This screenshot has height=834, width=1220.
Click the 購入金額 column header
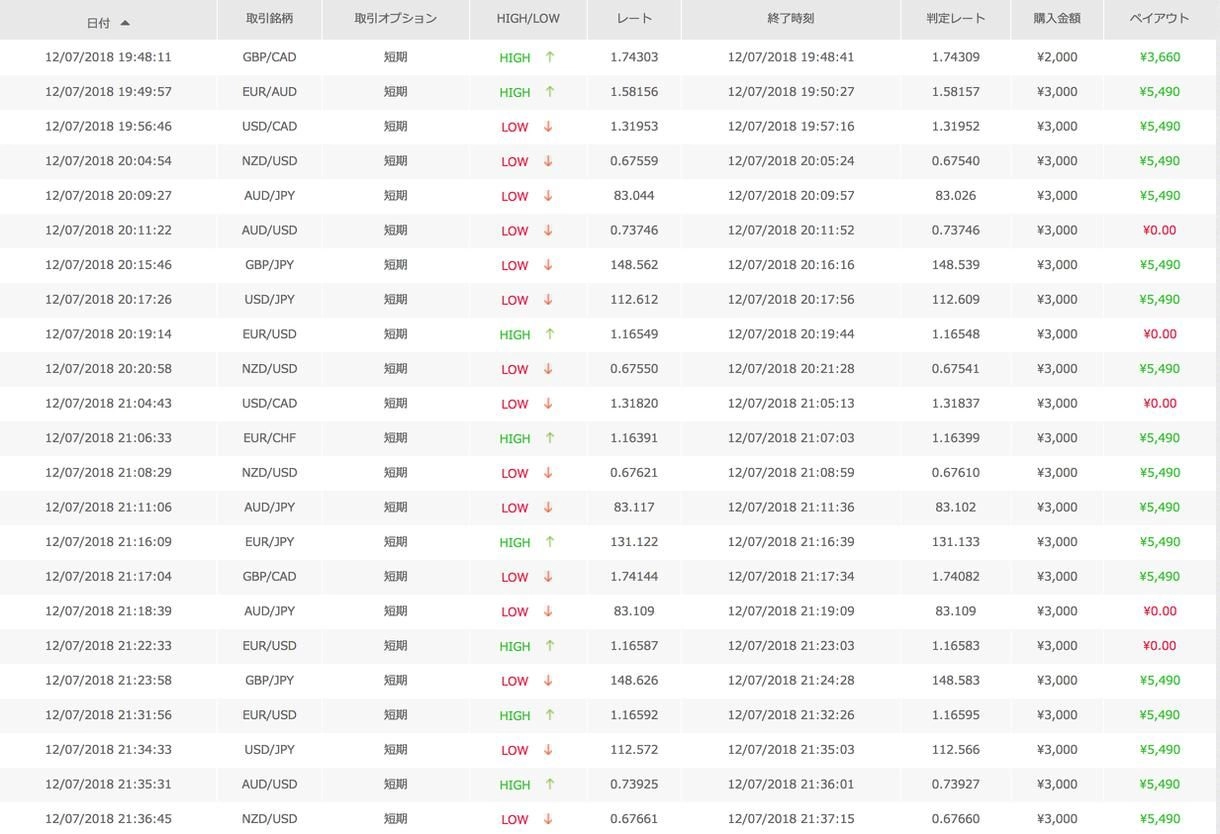[1056, 19]
